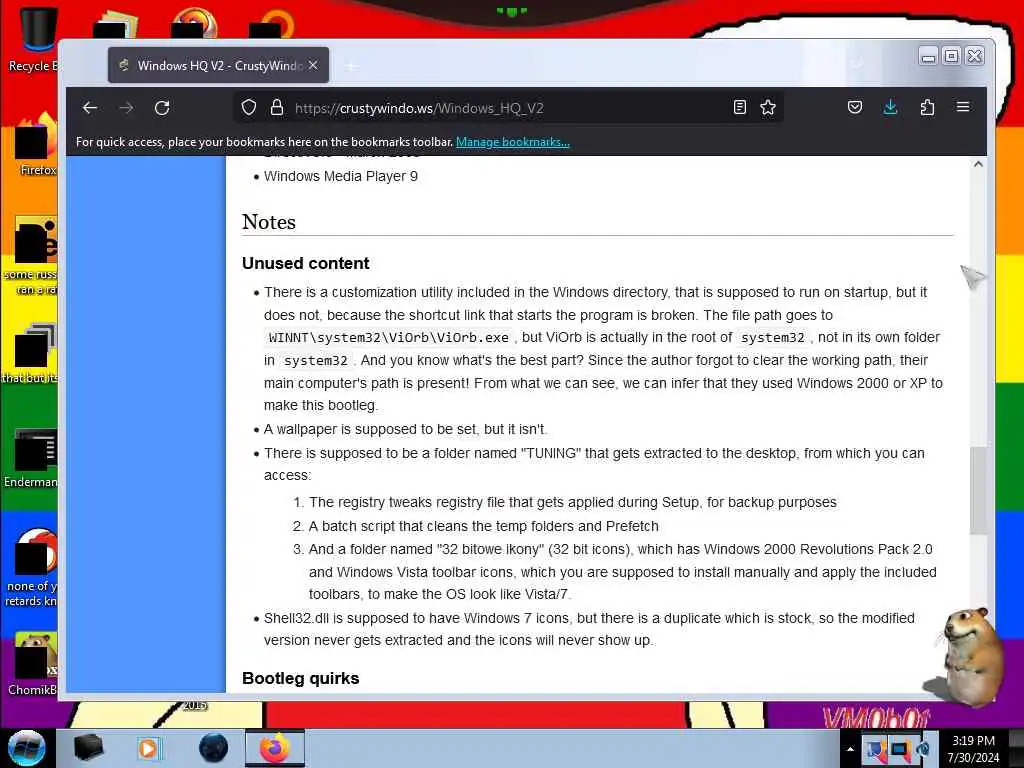Click the WINNT\system32\ViOrb\ViOrb.exe path text
Image resolution: width=1024 pixels, height=768 pixels.
[389, 338]
